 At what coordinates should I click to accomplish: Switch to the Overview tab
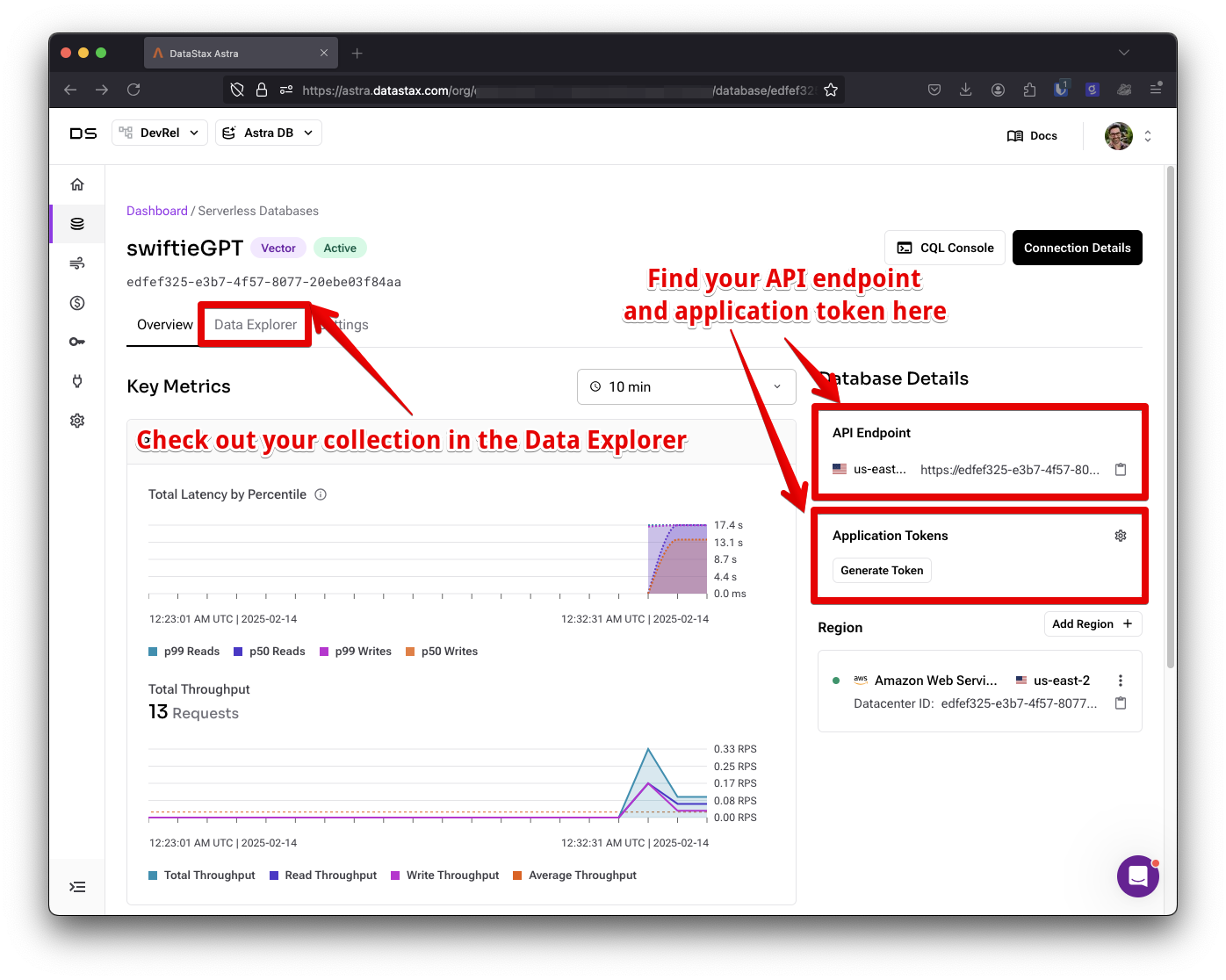point(164,325)
